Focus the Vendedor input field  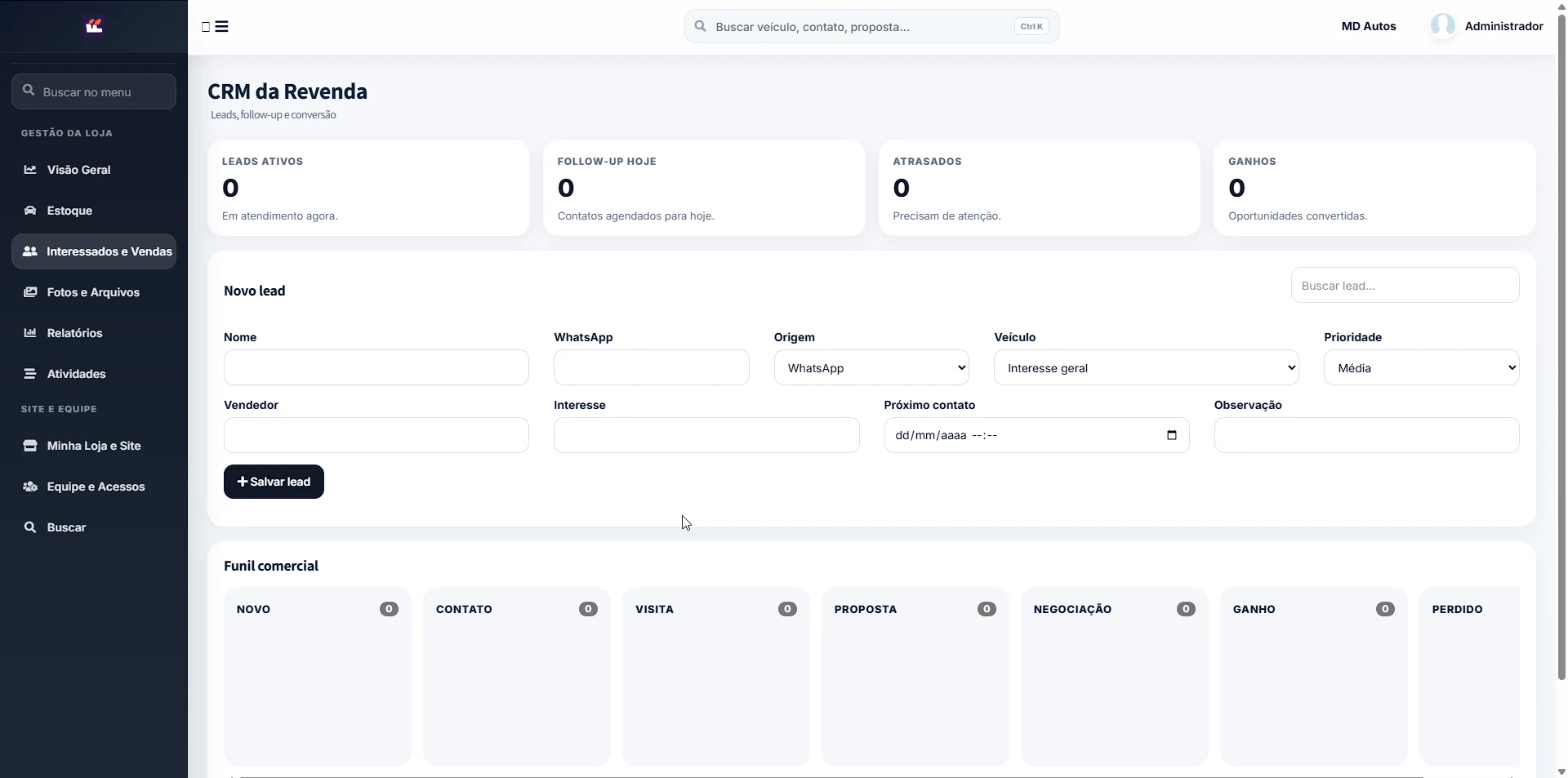tap(376, 435)
